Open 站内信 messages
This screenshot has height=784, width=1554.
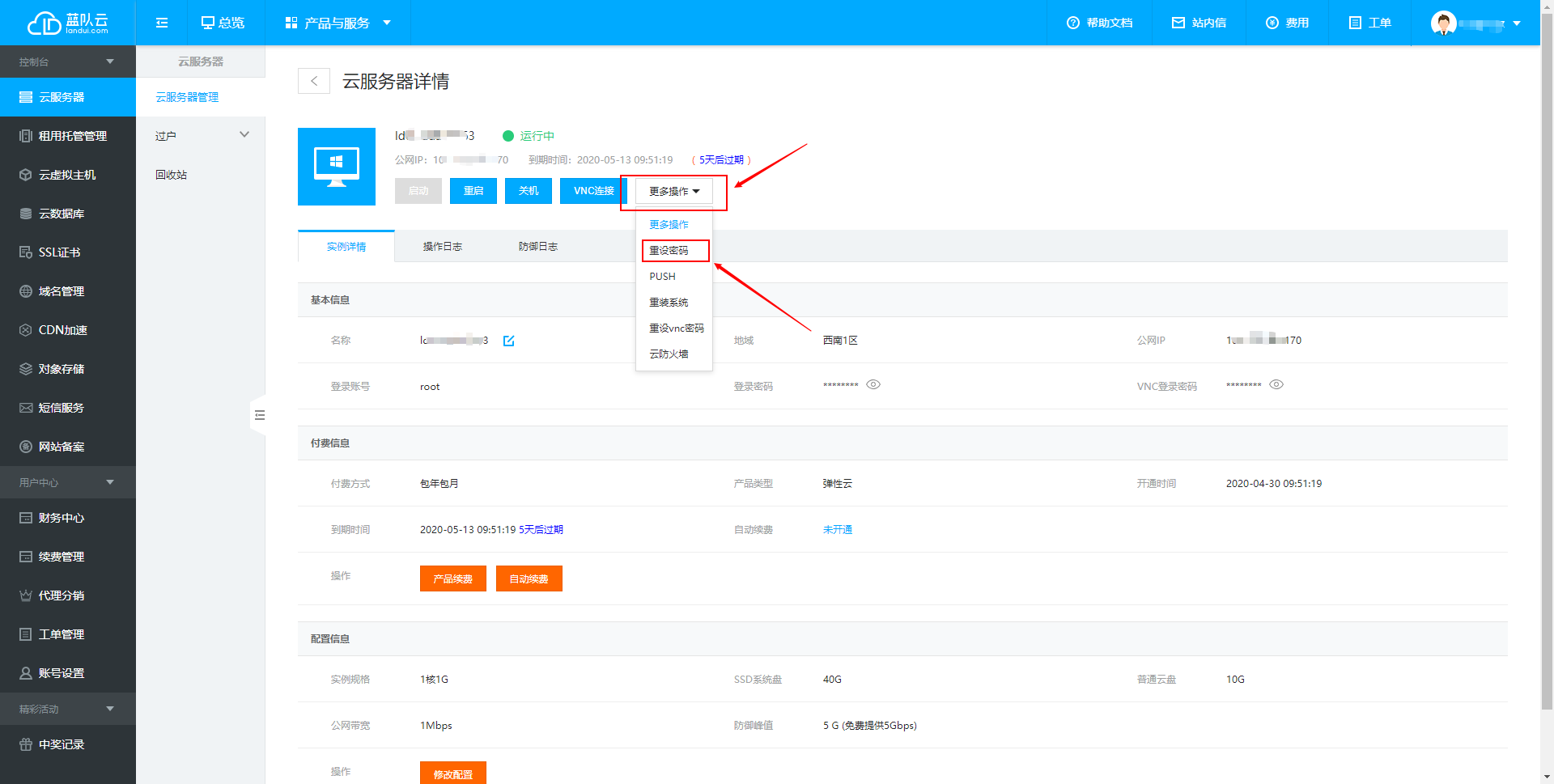[x=1199, y=23]
